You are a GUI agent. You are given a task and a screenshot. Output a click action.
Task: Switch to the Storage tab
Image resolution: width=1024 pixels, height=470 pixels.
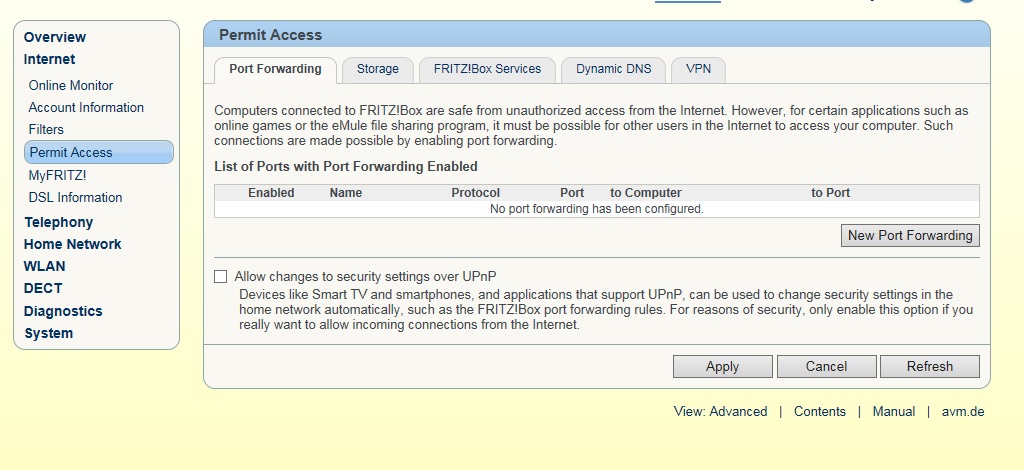(377, 69)
